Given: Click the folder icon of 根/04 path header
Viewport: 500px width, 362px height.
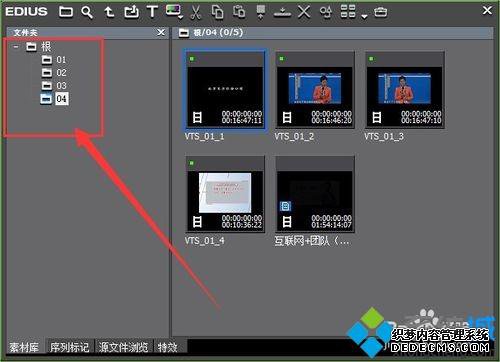Looking at the screenshot, I should [184, 33].
